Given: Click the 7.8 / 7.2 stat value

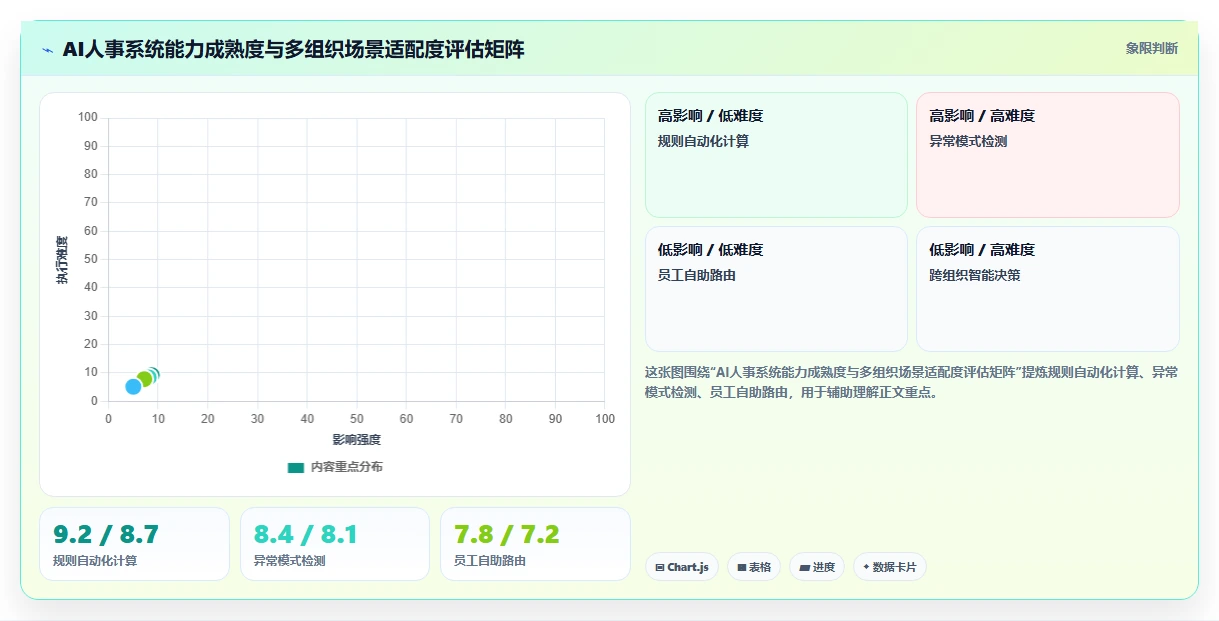Looking at the screenshot, I should pos(506,534).
